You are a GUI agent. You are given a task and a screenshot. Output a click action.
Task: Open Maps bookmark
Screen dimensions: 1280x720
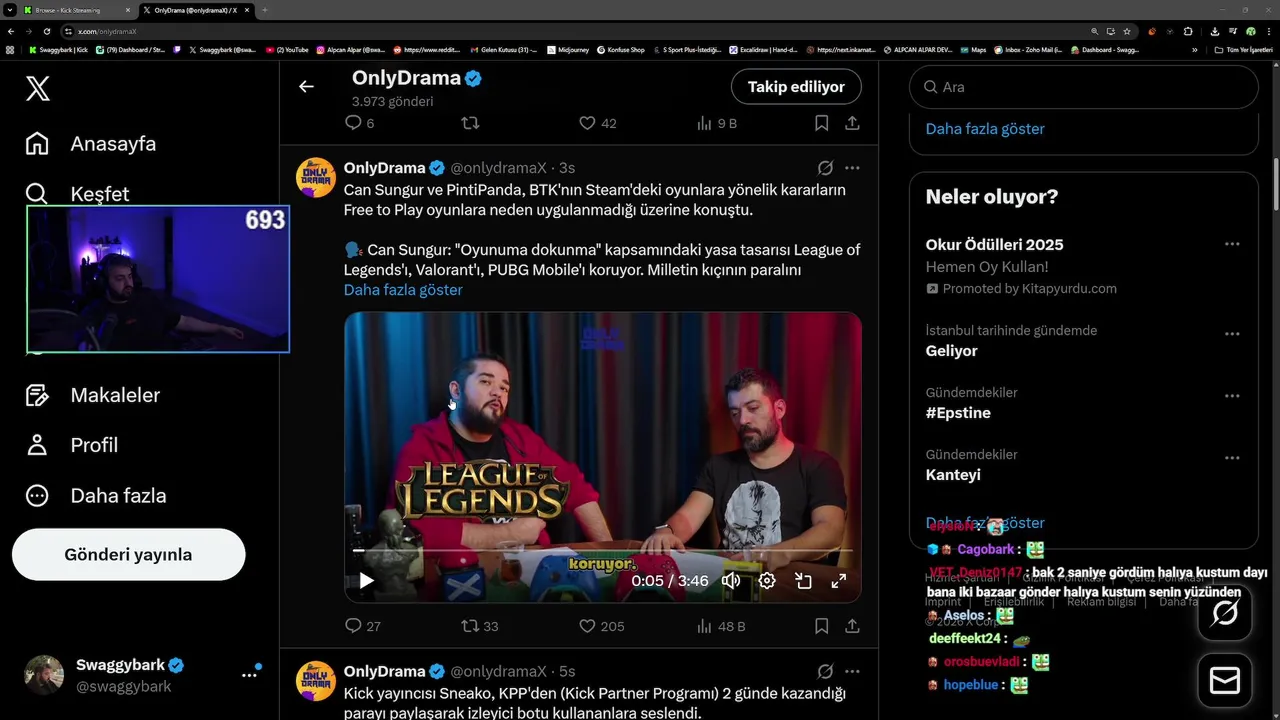pos(972,49)
